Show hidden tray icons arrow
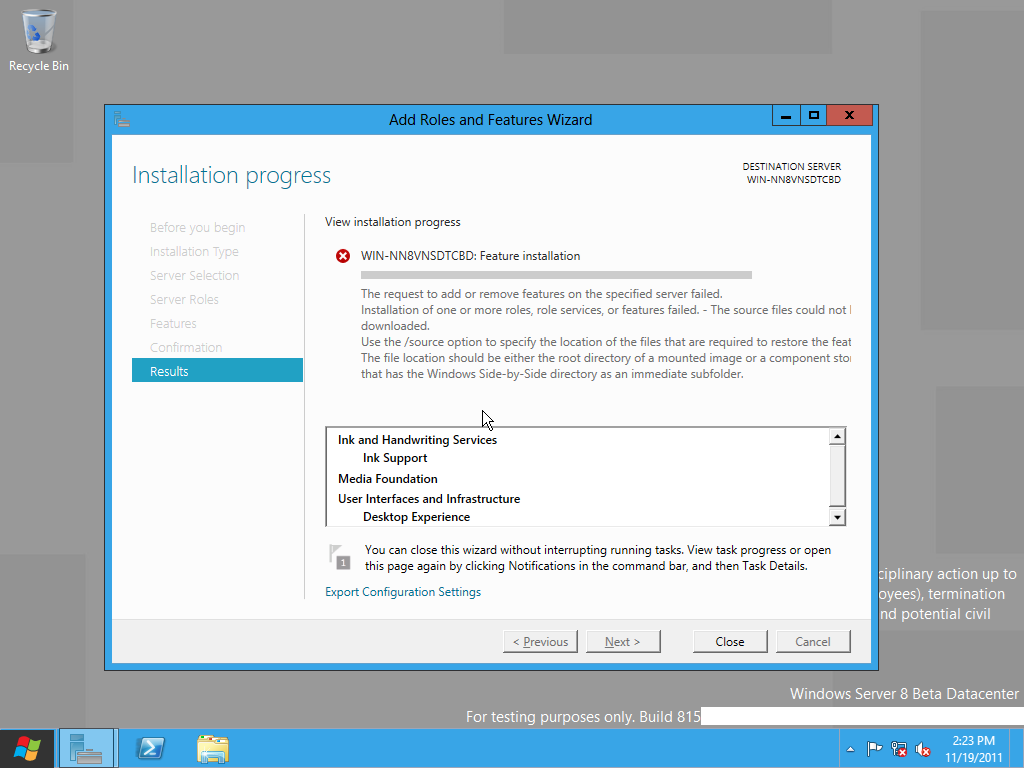 850,749
